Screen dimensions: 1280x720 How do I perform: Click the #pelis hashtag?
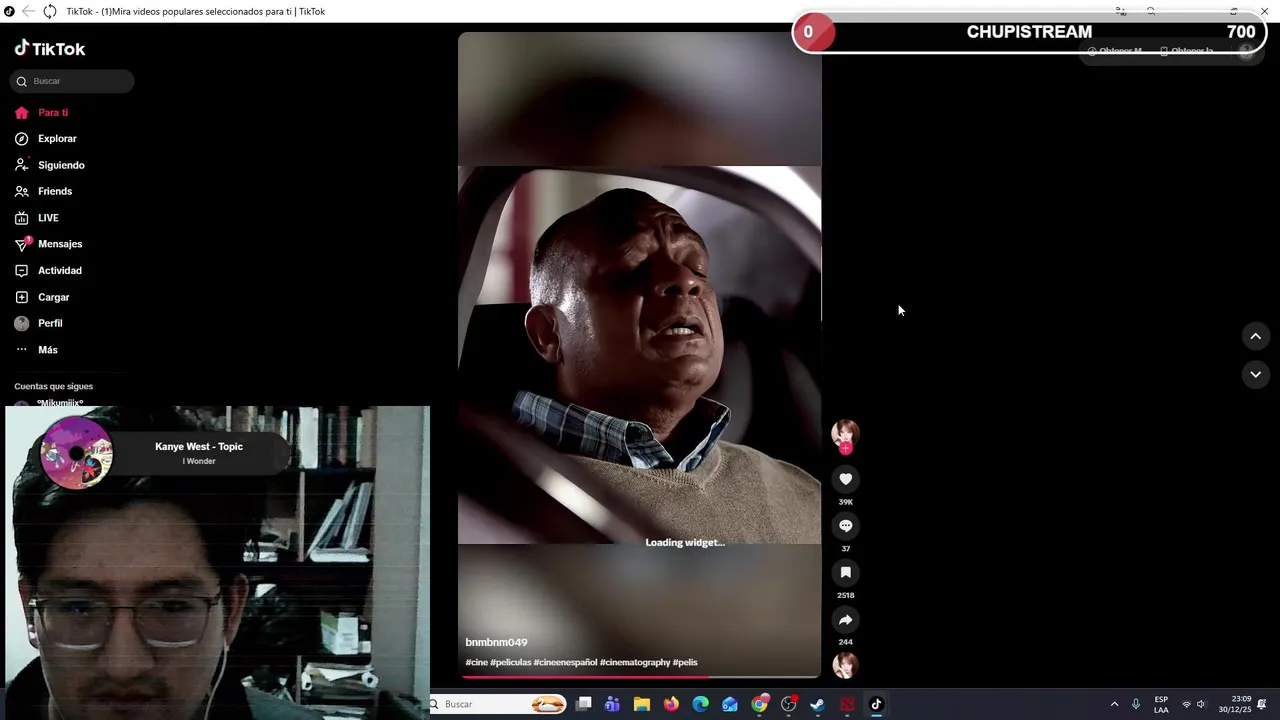(x=685, y=662)
